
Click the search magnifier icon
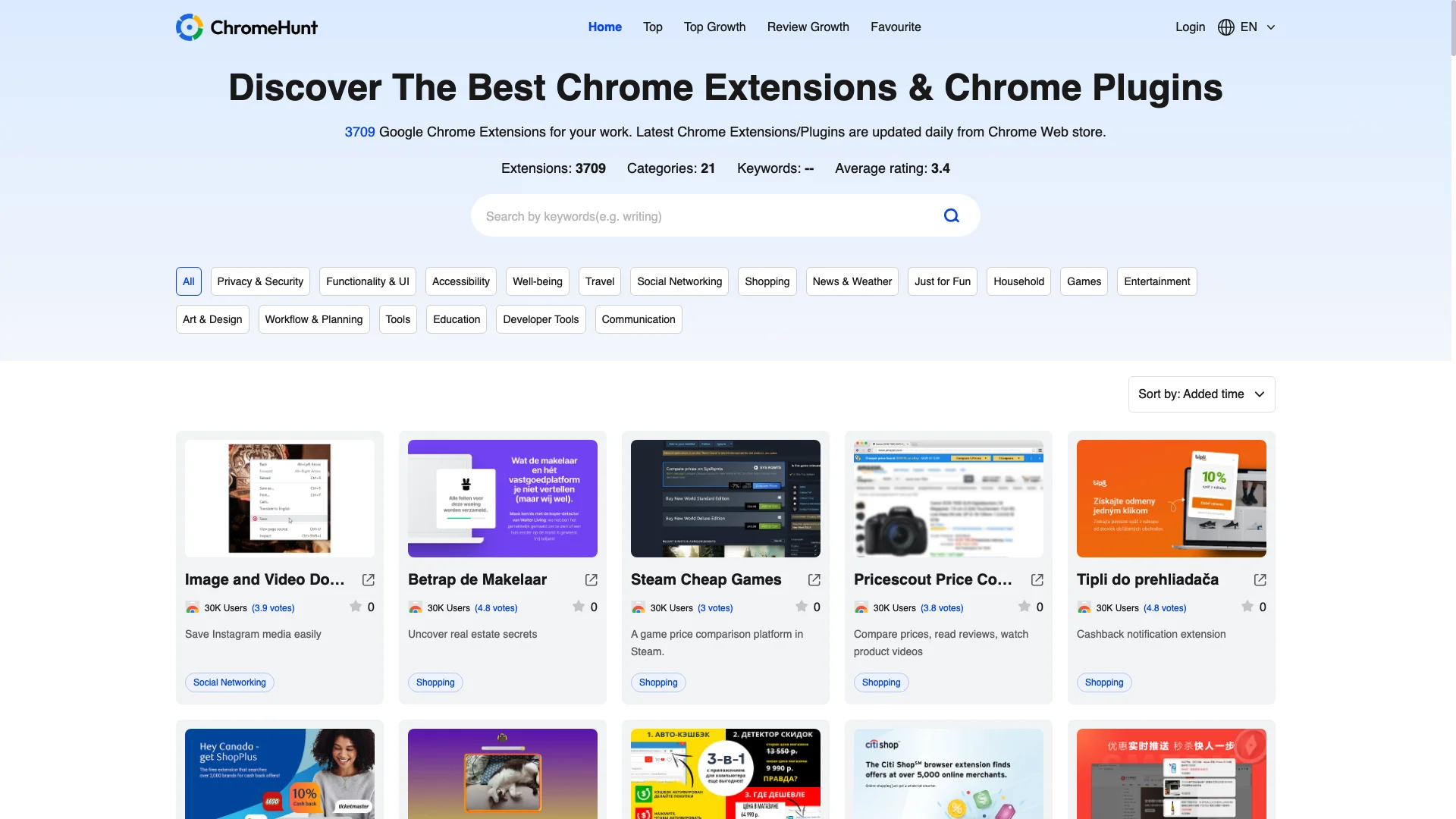951,216
